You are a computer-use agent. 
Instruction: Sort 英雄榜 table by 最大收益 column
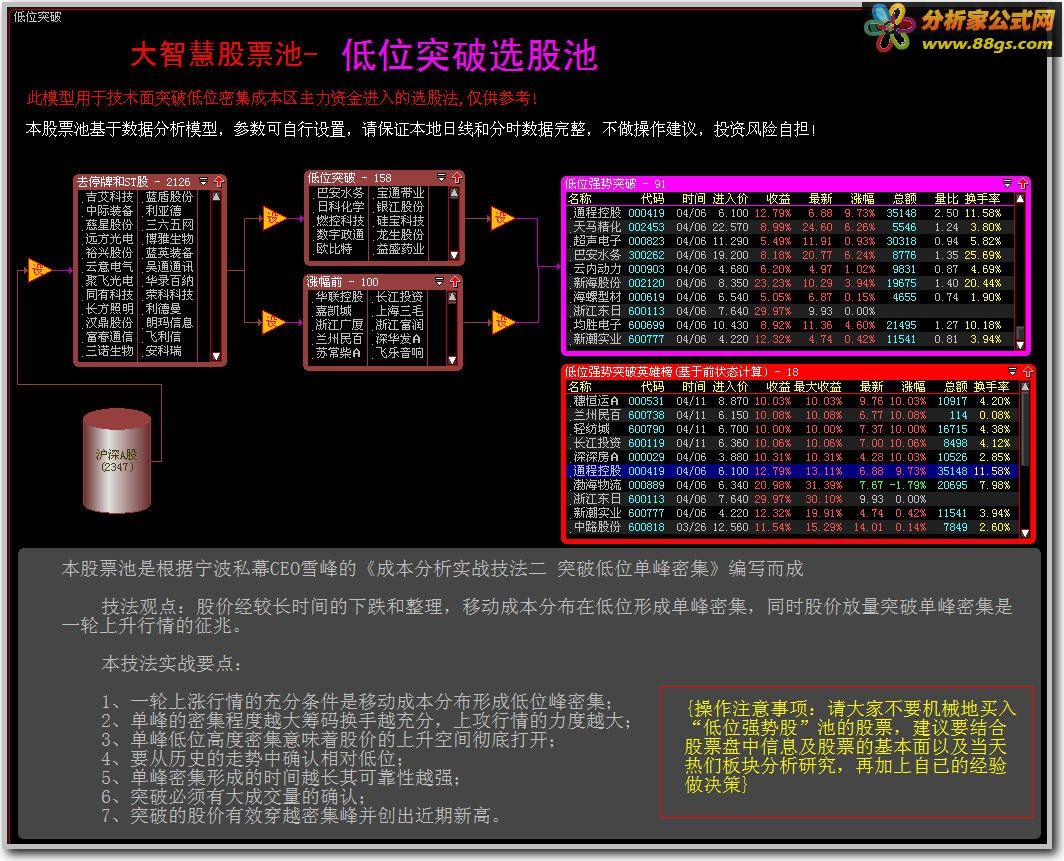pos(818,387)
